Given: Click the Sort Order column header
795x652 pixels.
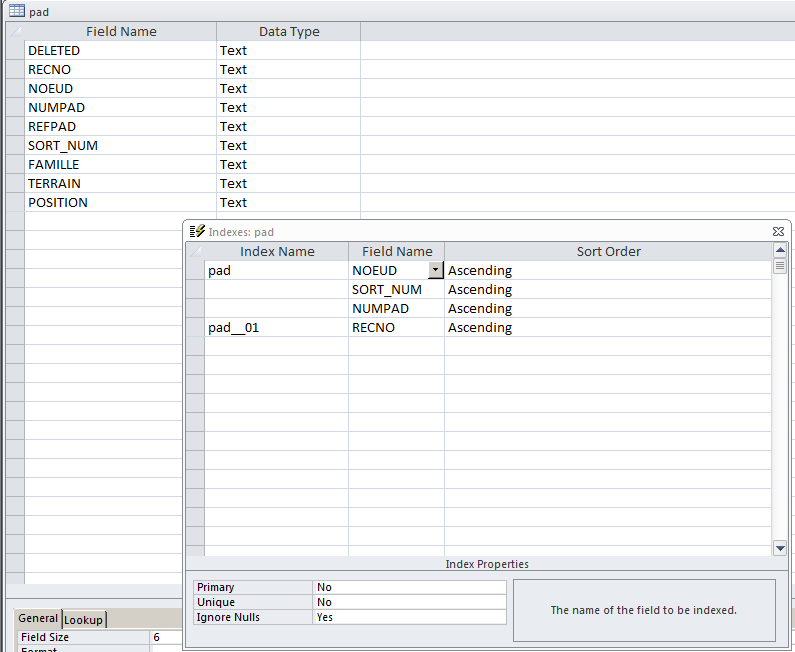Looking at the screenshot, I should pos(608,252).
